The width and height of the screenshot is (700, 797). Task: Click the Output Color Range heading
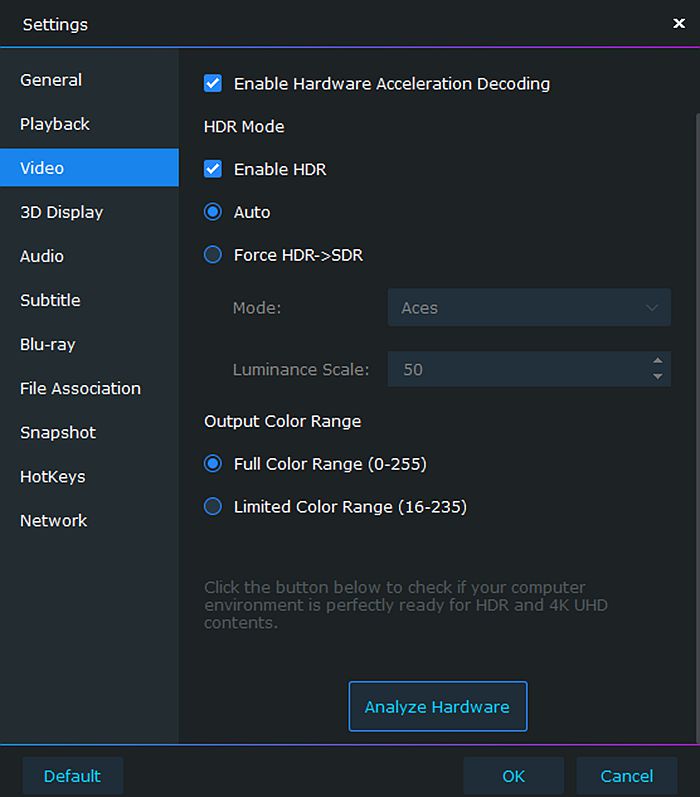[x=283, y=421]
